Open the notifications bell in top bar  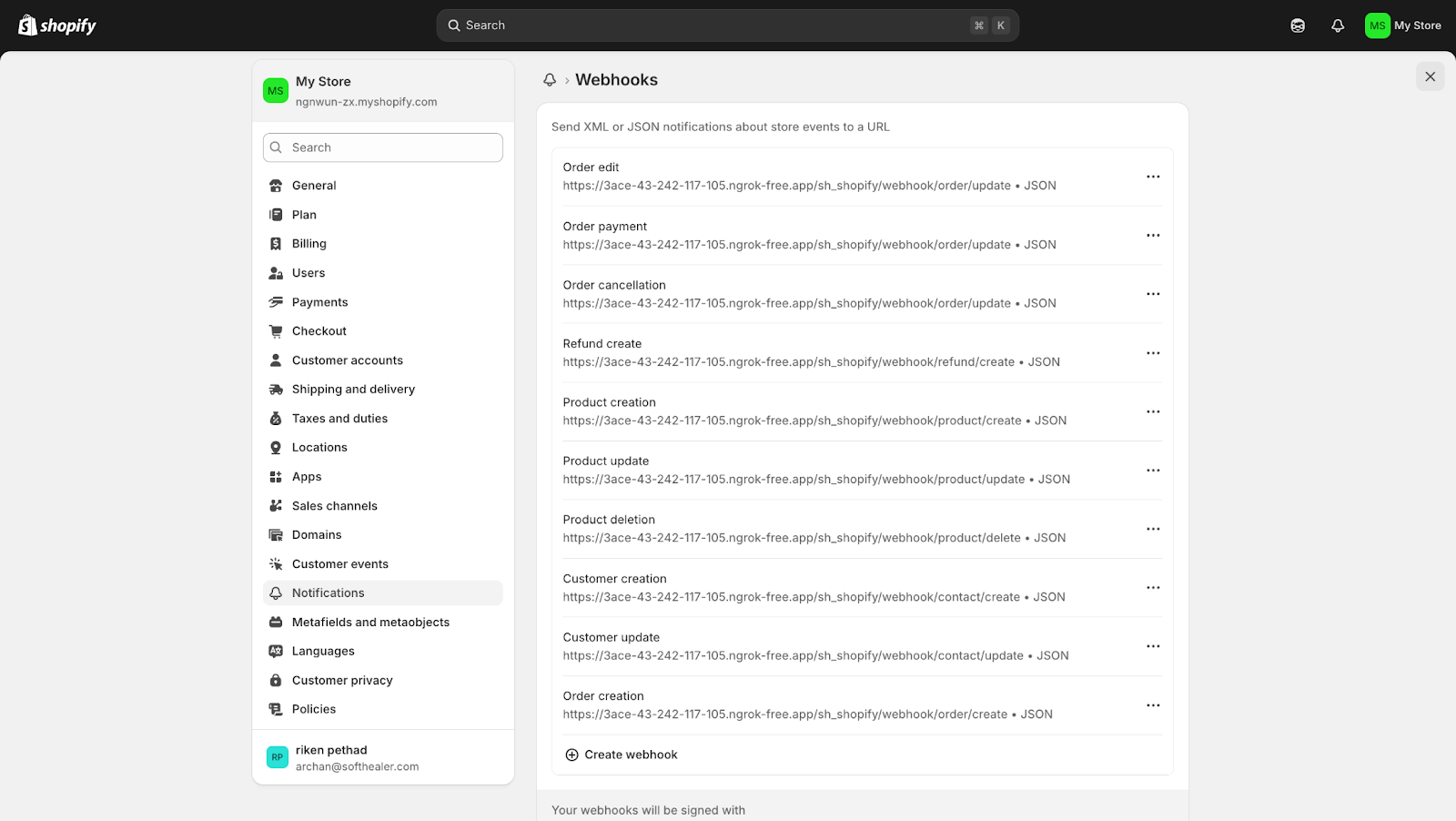click(x=1338, y=25)
